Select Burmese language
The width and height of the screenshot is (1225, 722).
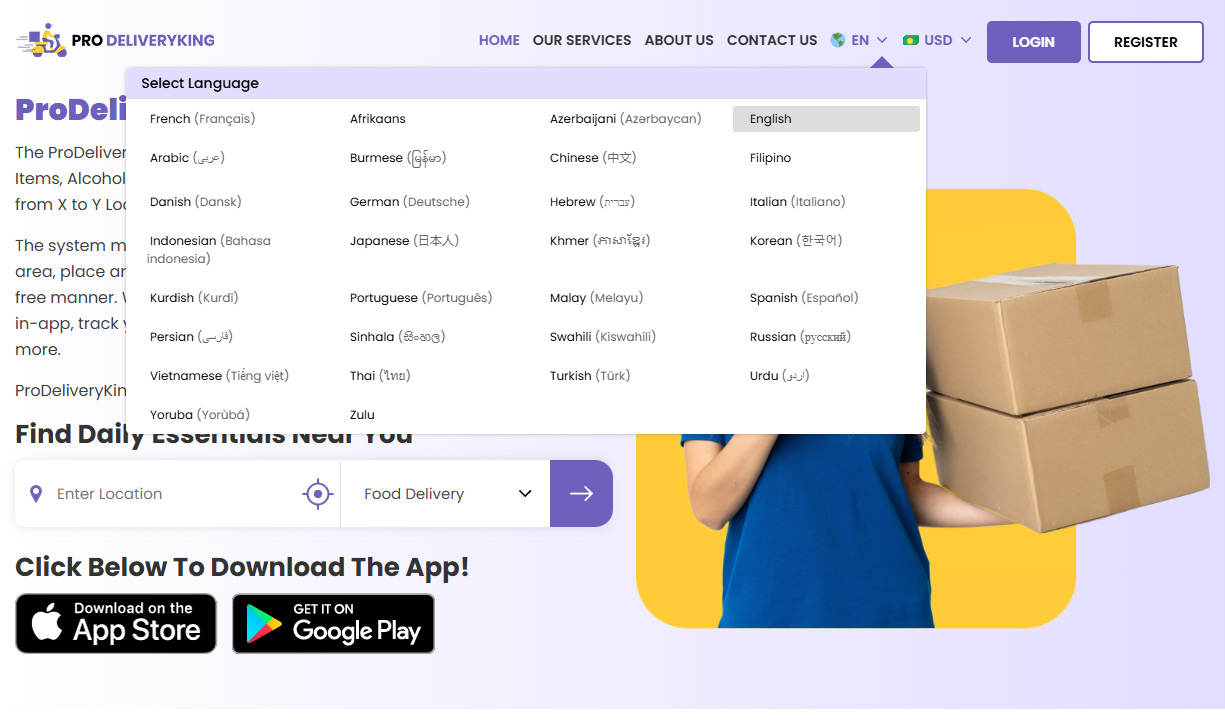pyautogui.click(x=398, y=158)
